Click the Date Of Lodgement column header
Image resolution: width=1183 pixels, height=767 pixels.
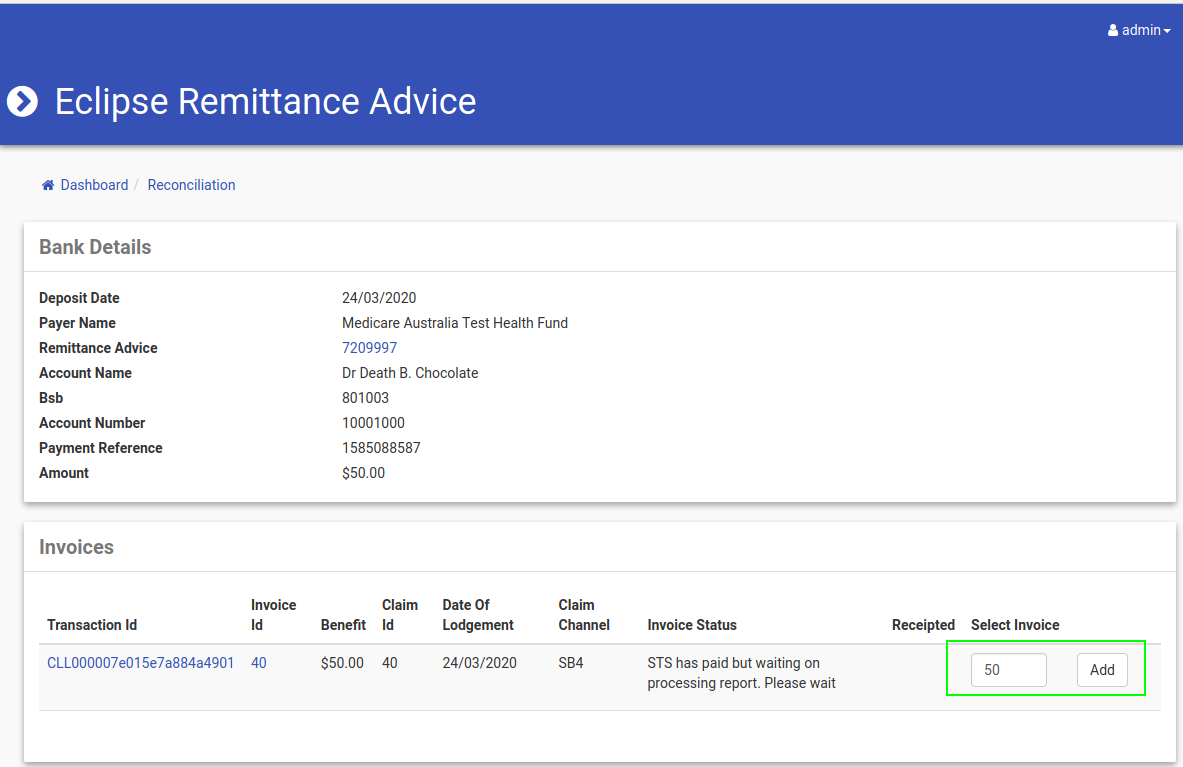[478, 615]
